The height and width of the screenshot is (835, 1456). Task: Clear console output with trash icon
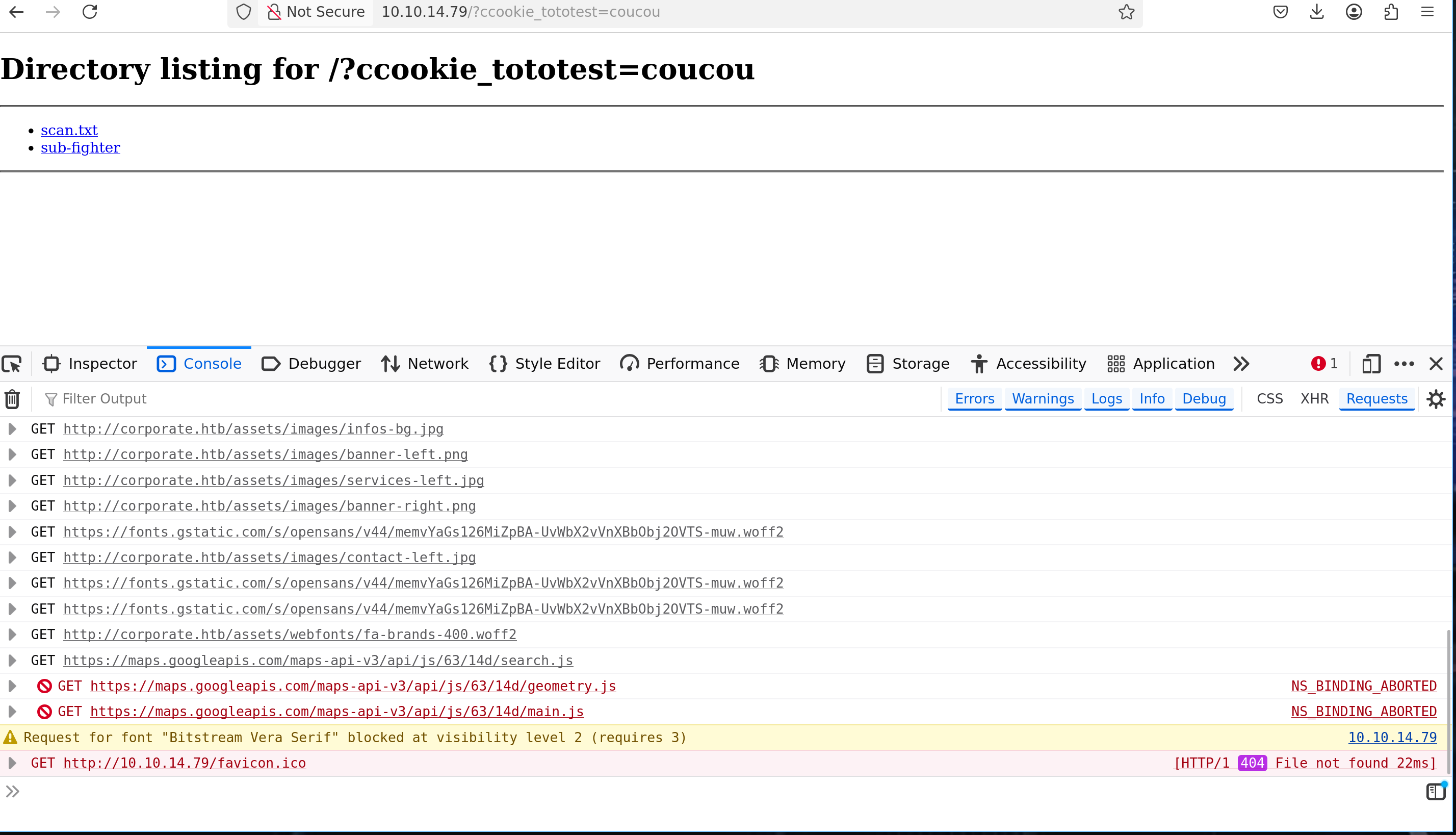click(x=12, y=399)
